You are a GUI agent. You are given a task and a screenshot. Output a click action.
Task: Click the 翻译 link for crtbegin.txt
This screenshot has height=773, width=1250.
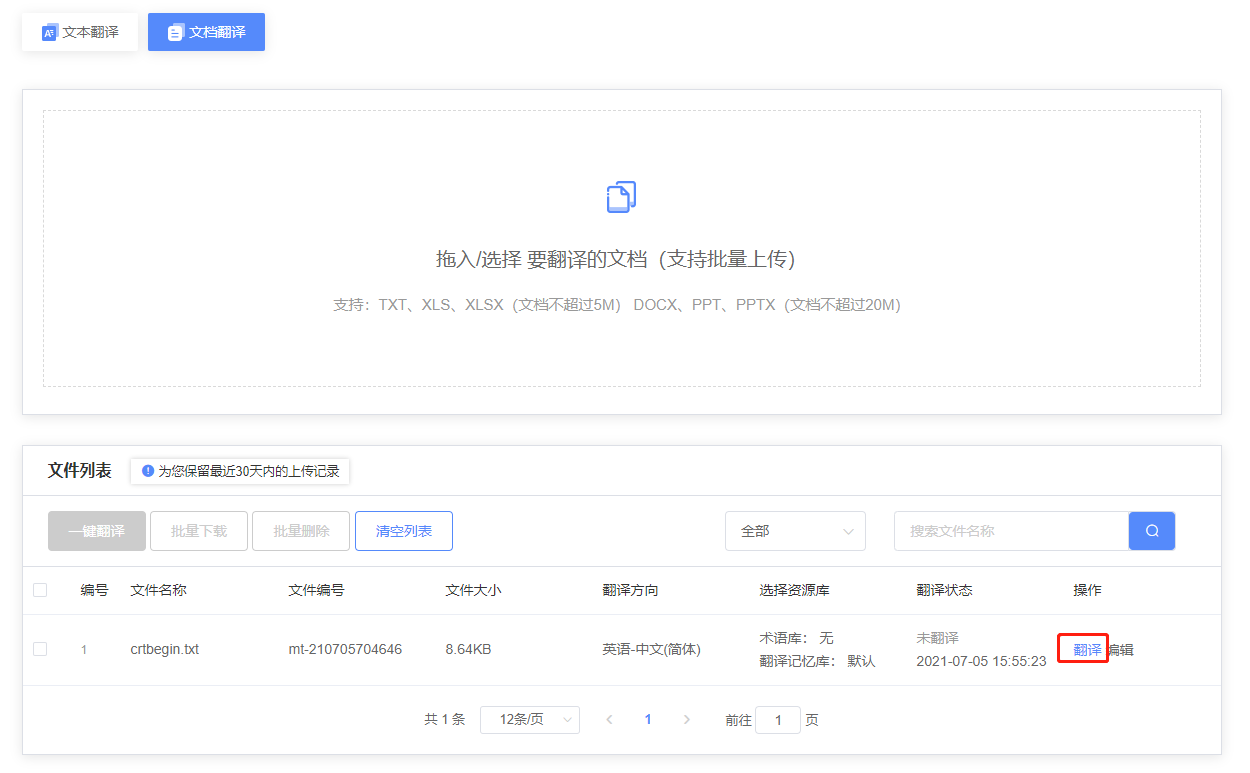[x=1087, y=650]
